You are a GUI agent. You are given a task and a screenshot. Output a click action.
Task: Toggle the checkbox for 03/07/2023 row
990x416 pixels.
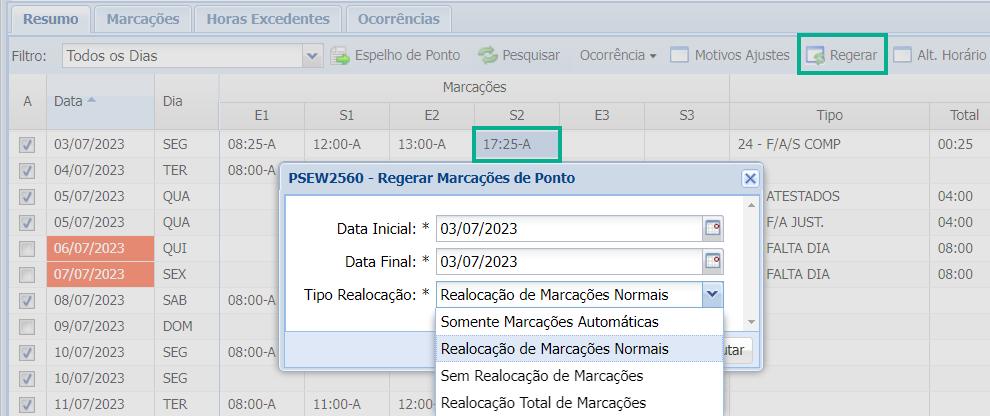pos(27,145)
